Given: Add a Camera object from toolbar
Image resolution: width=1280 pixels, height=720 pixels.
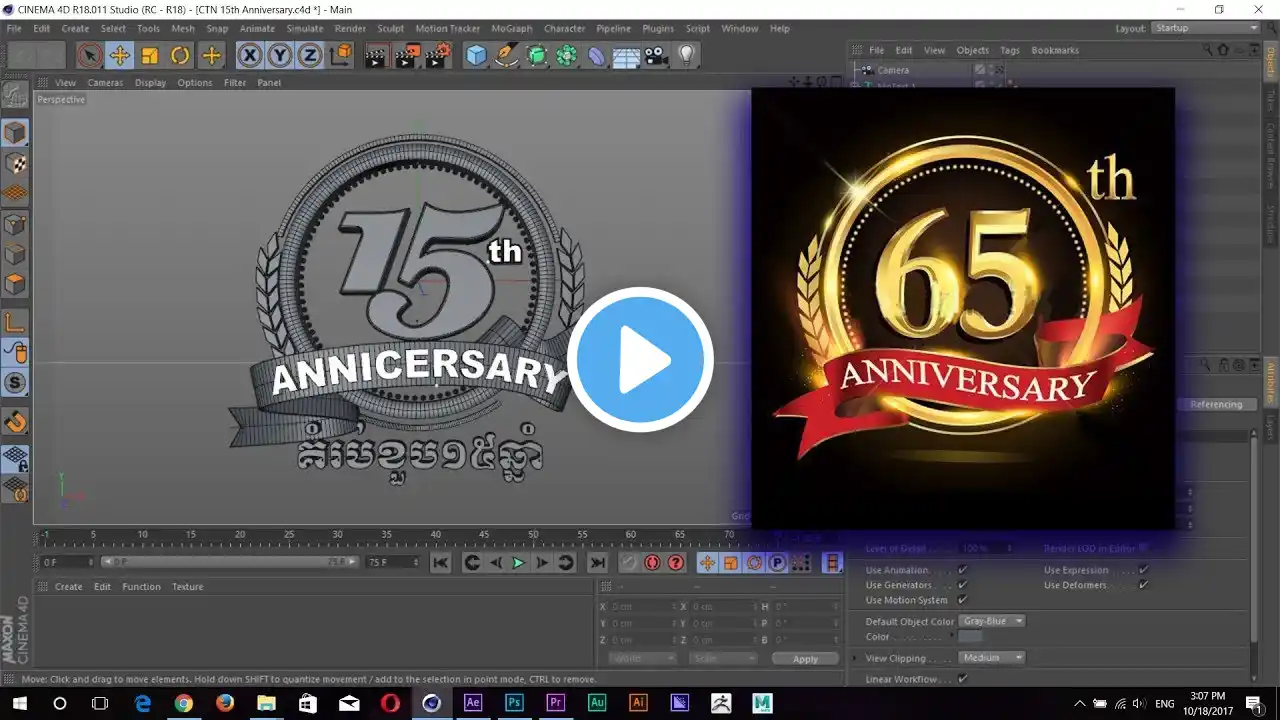Looking at the screenshot, I should pos(656,55).
